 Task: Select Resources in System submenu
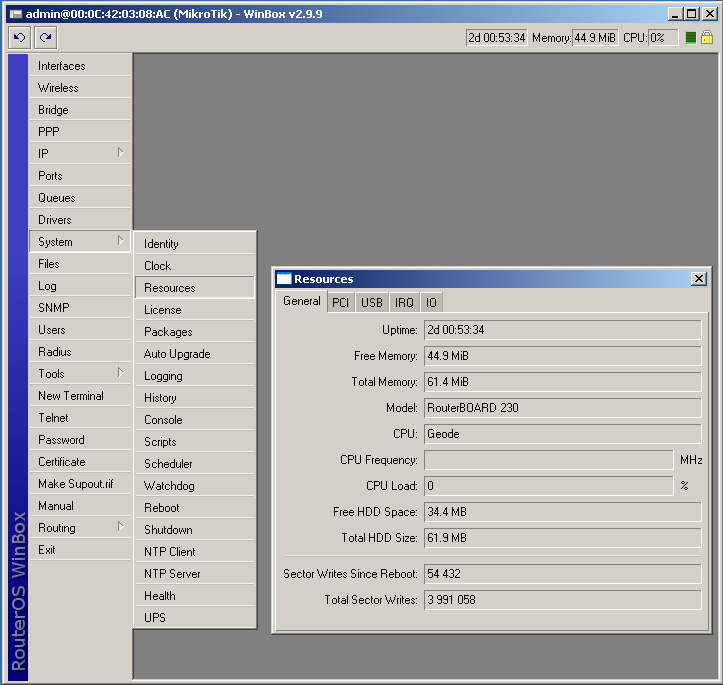(x=195, y=288)
